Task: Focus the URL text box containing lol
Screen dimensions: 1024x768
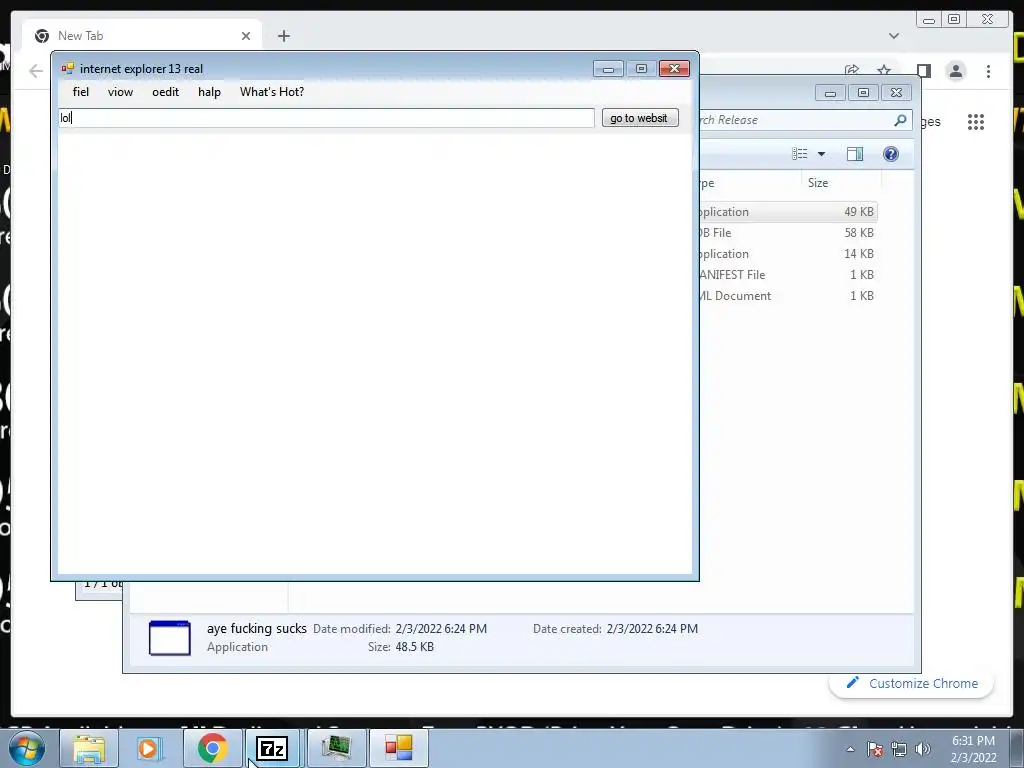Action: [327, 118]
